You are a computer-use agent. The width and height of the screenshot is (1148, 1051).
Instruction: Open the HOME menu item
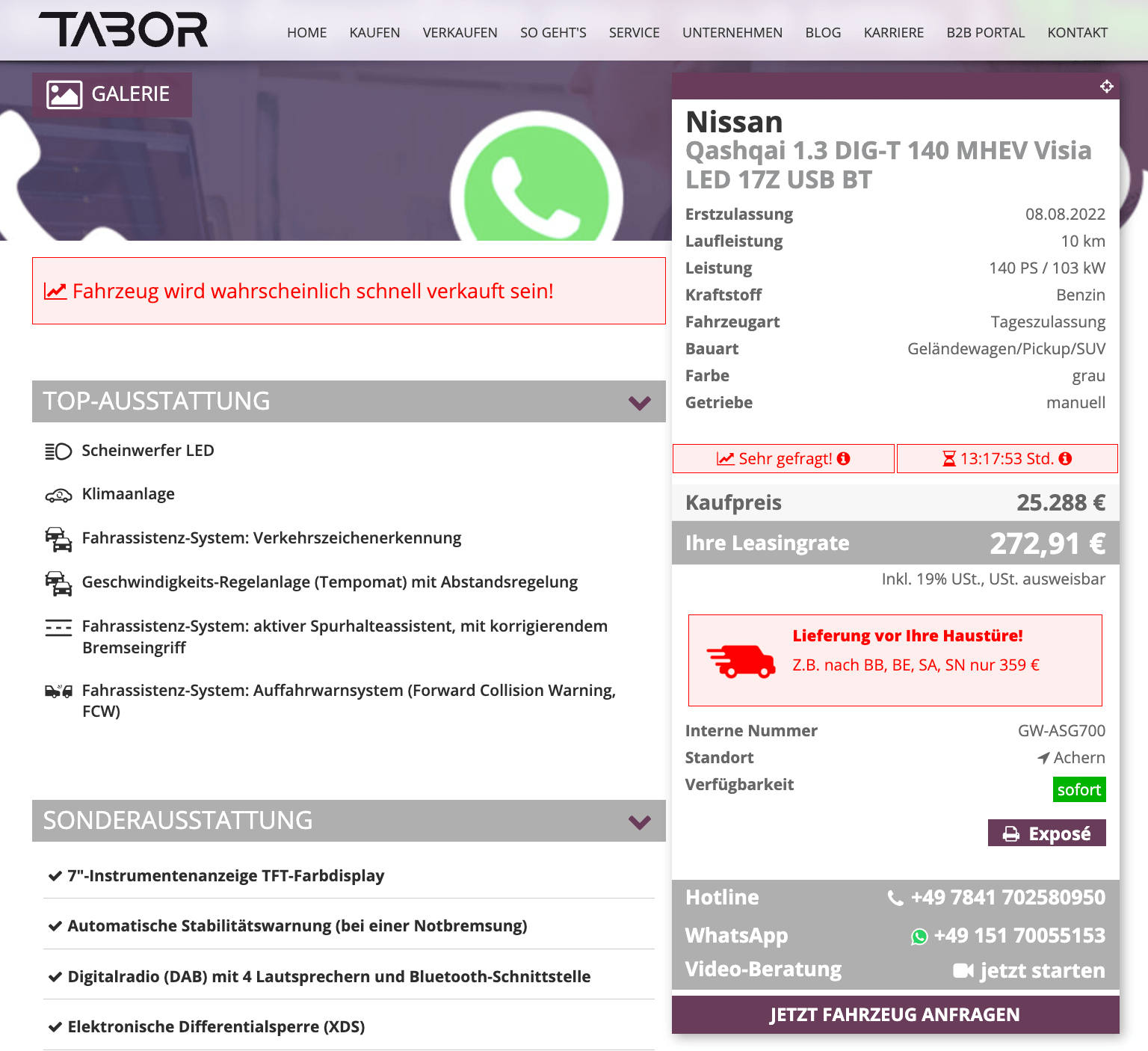pos(307,33)
